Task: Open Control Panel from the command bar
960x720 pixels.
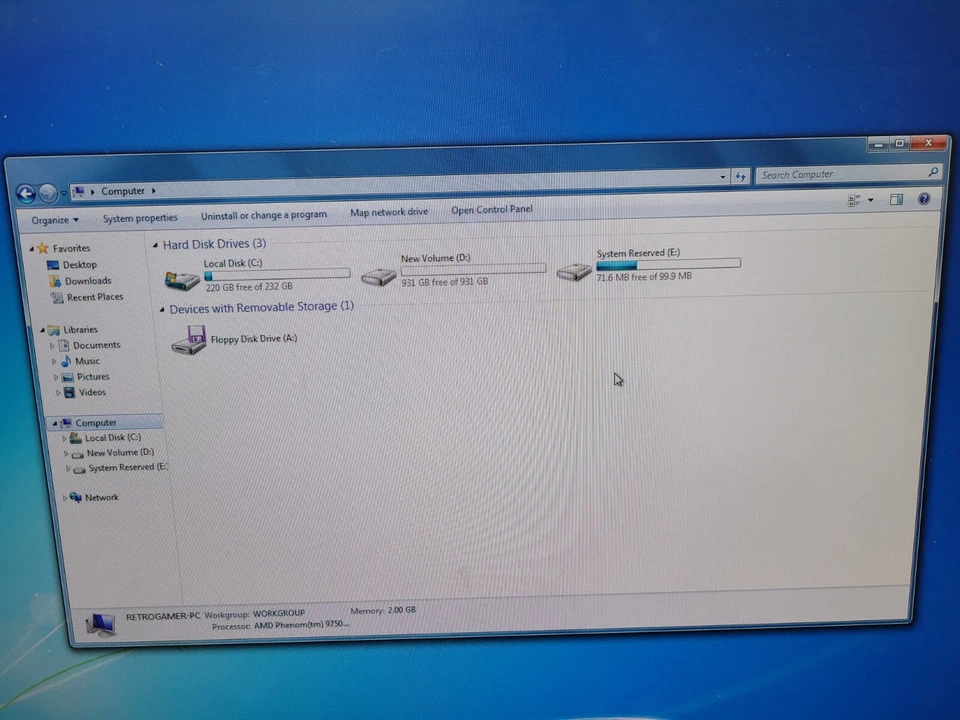Action: point(491,210)
